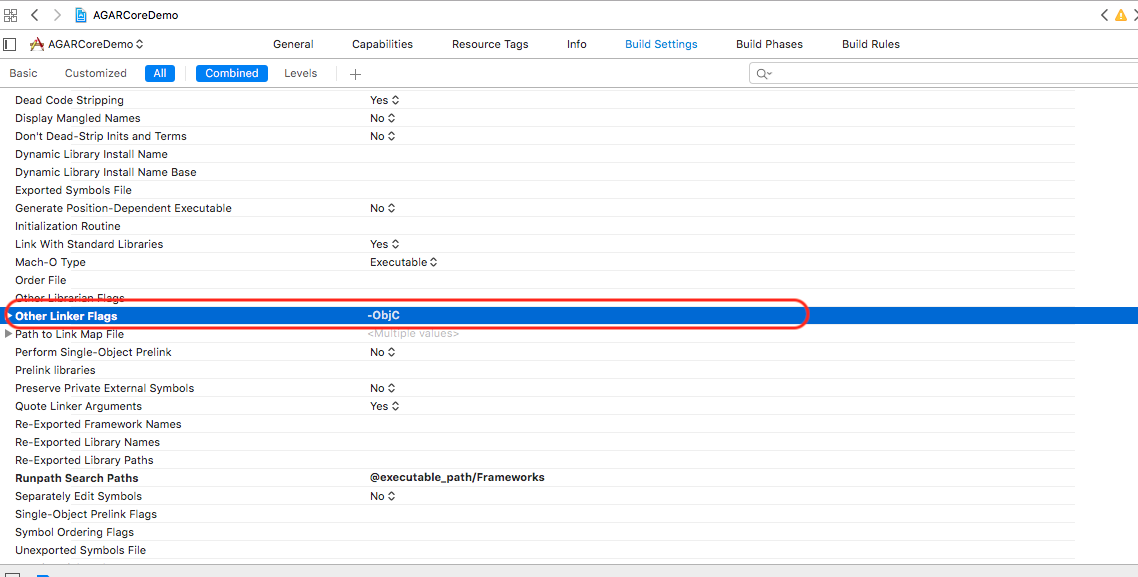Switch to Levels view mode
The image size is (1138, 577).
(300, 73)
